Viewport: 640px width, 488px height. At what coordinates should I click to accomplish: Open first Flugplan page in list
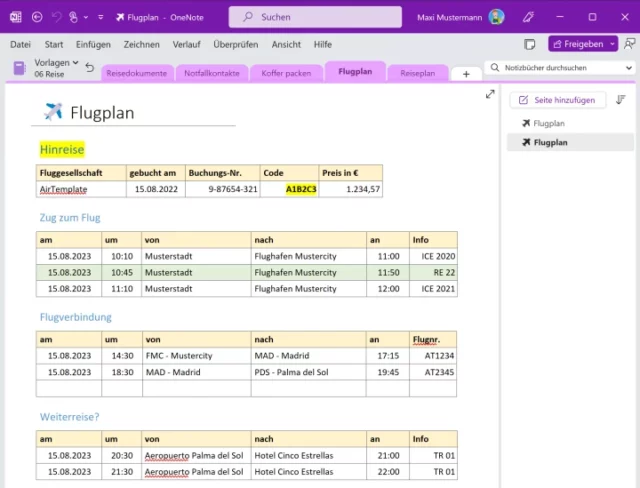point(571,123)
